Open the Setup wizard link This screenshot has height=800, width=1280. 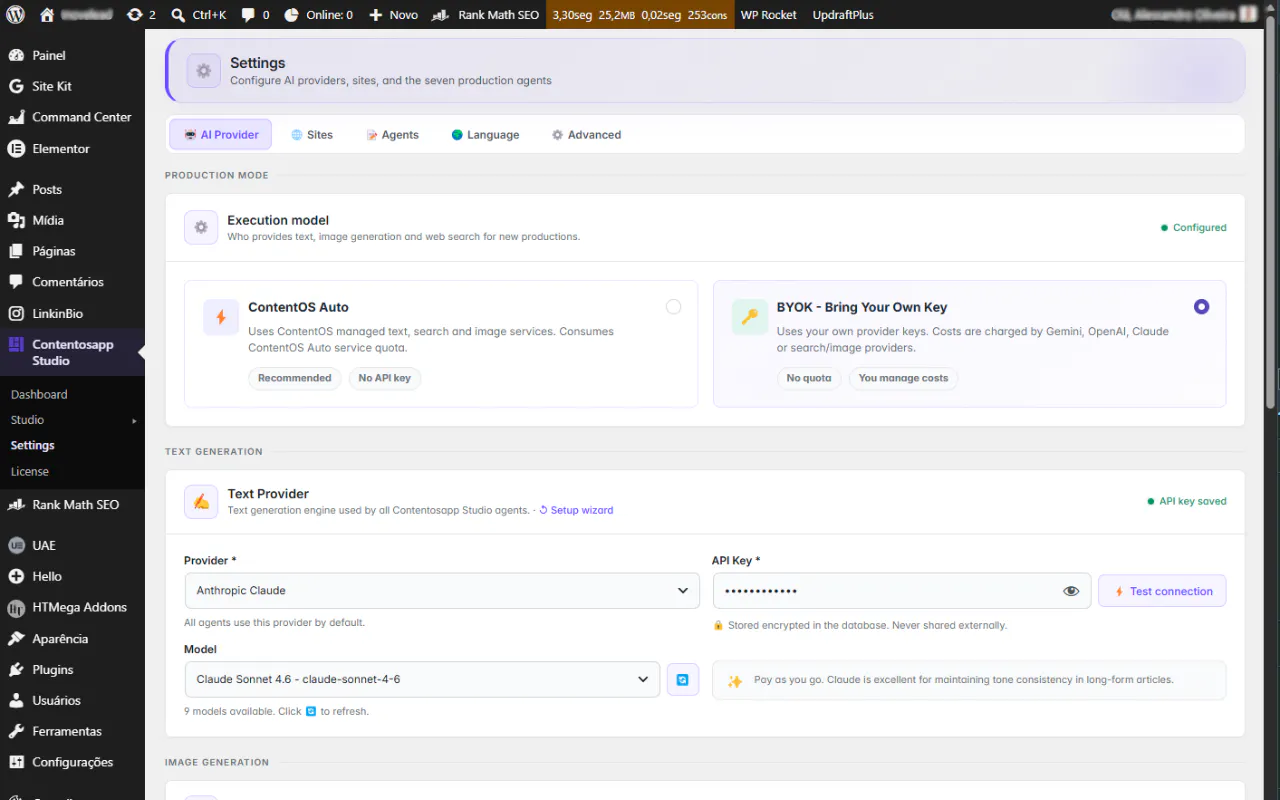click(x=576, y=510)
